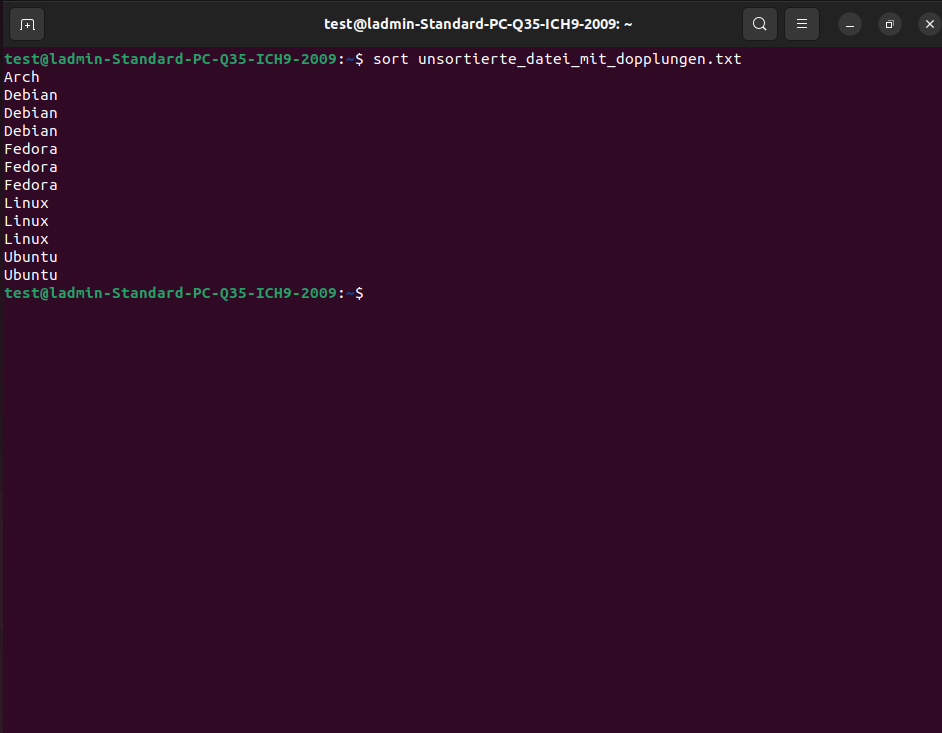Viewport: 942px width, 733px height.
Task: Click the window title text
Action: click(478, 24)
